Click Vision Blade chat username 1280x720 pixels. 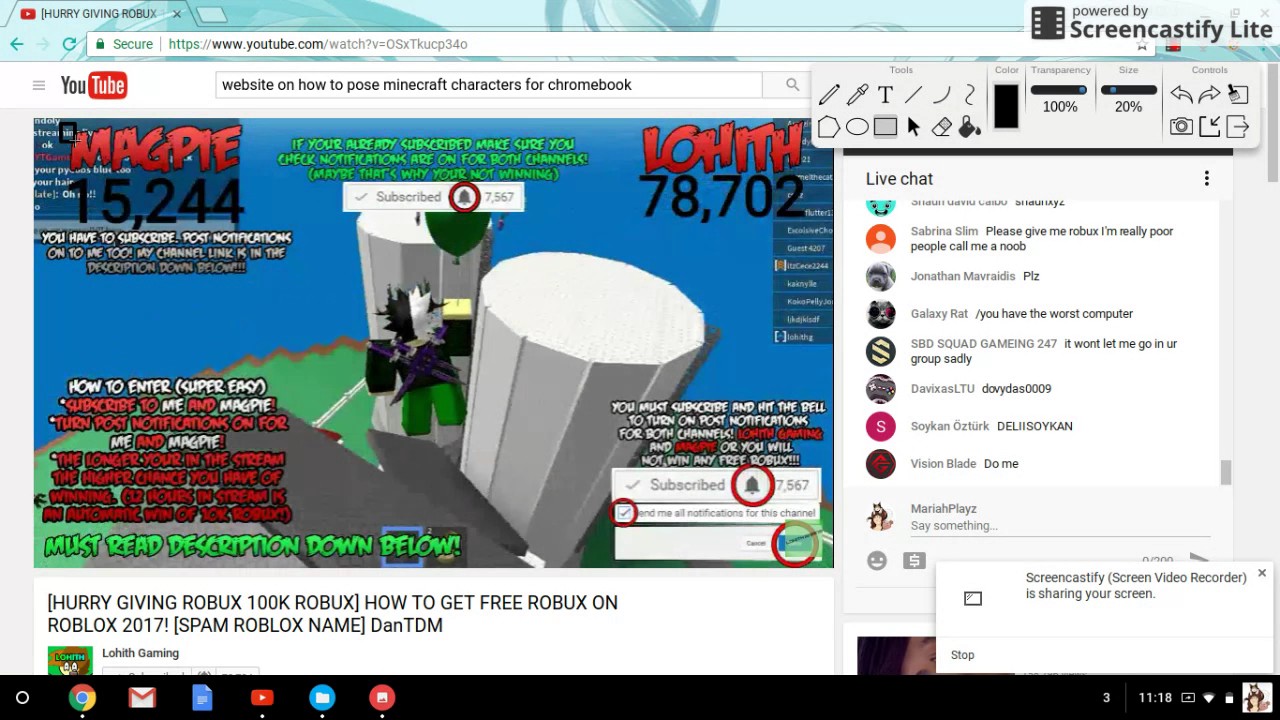[943, 464]
